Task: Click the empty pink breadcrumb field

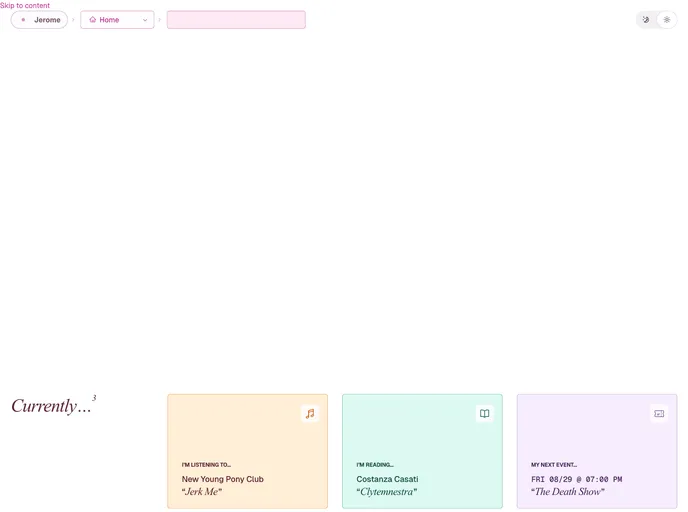Action: (x=236, y=20)
